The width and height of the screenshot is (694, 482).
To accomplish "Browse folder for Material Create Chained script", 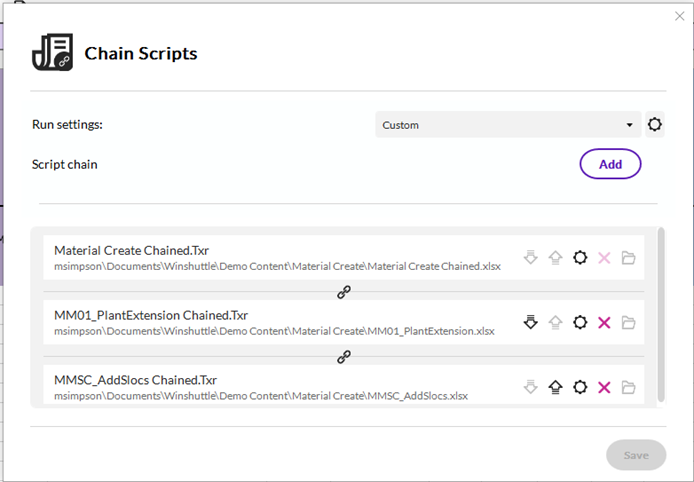I will [x=628, y=258].
